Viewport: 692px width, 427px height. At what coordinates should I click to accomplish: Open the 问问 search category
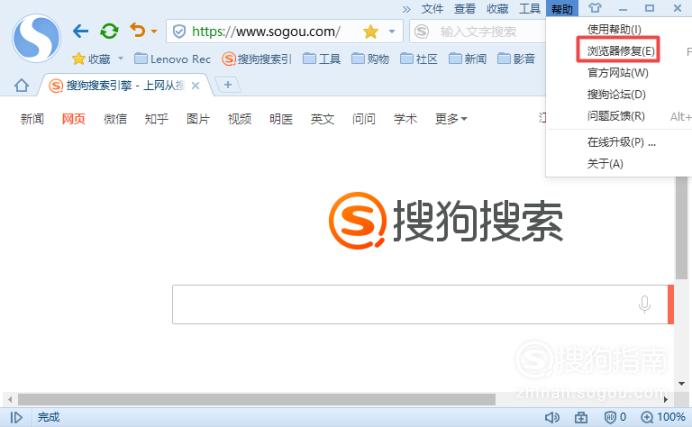click(x=364, y=119)
